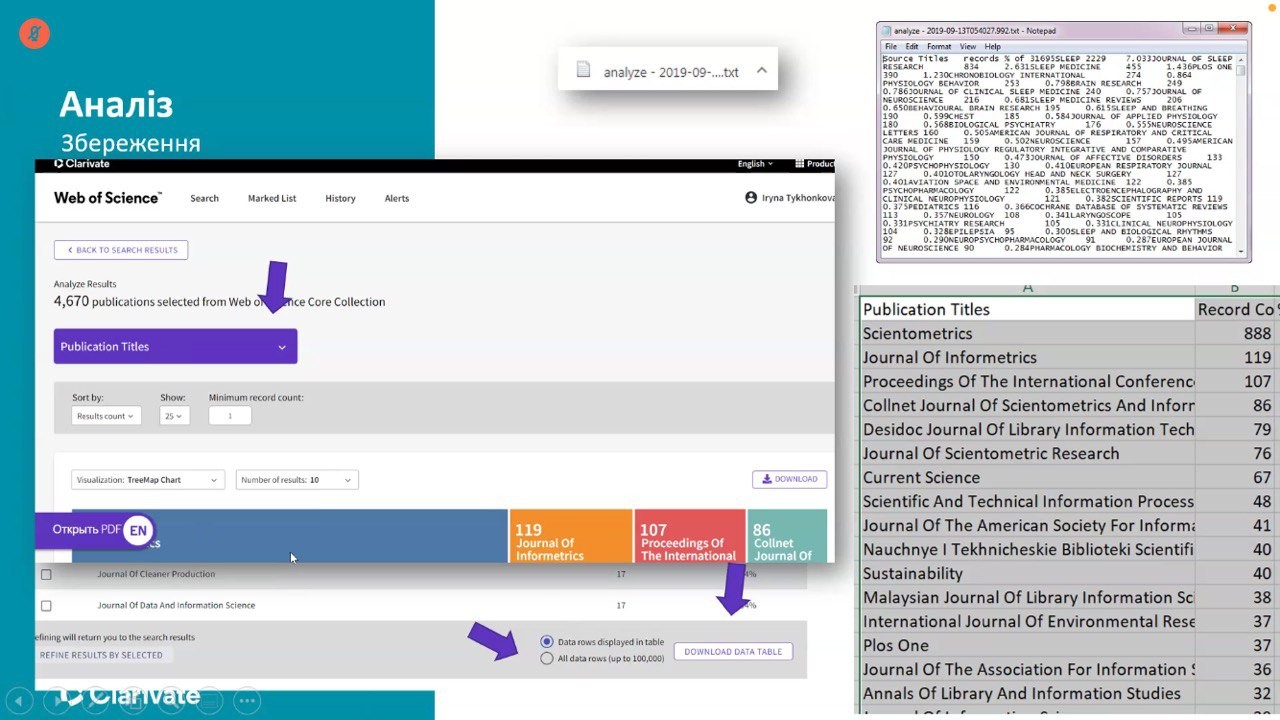Screen dimensions: 1280x720
Task: Select the Plos One spreadsheet cell
Action: click(1028, 646)
